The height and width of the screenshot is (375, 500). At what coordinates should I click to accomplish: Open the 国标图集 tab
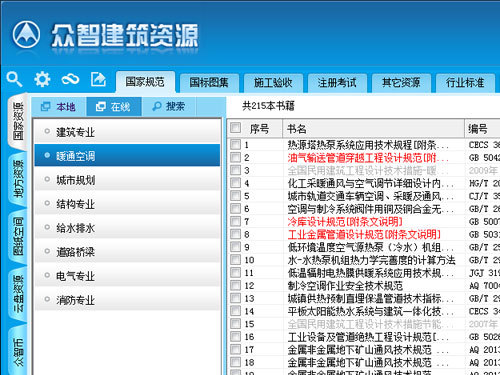point(209,83)
